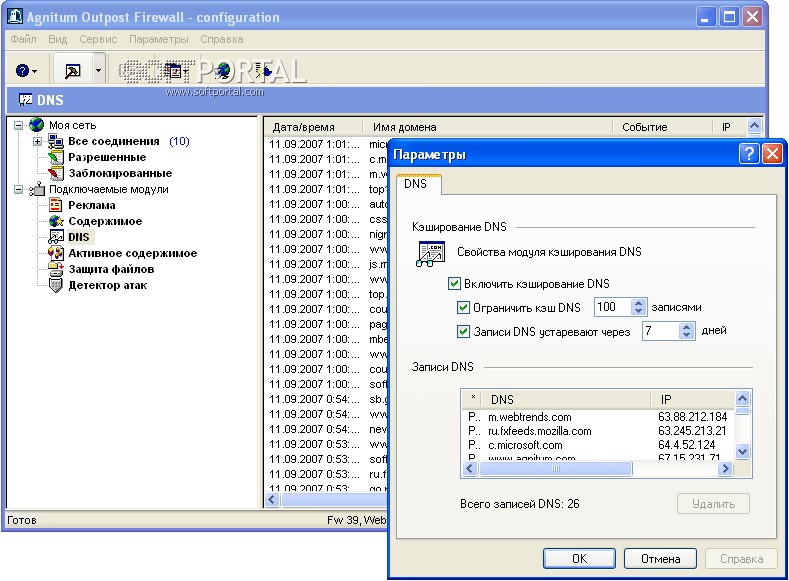Select the DNS module icon in the tree
Screen dimensions: 789x581
[55, 237]
